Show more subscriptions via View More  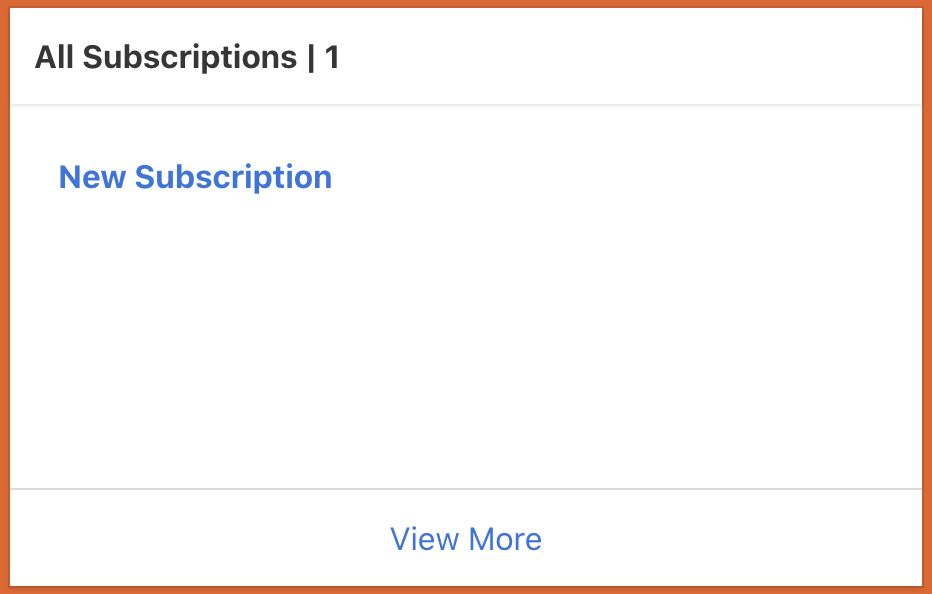pos(465,539)
